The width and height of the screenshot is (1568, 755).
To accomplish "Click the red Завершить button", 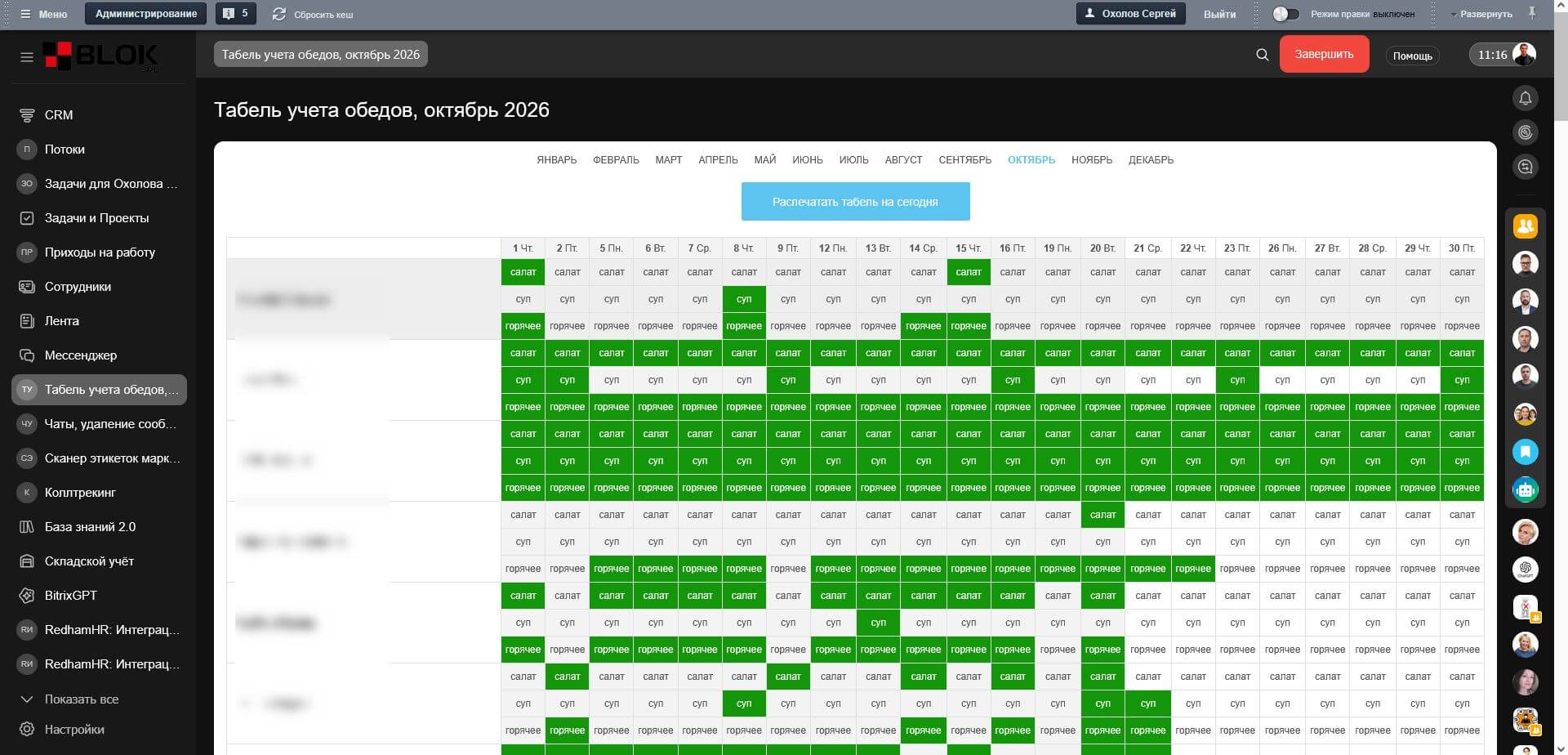I will click(1324, 55).
